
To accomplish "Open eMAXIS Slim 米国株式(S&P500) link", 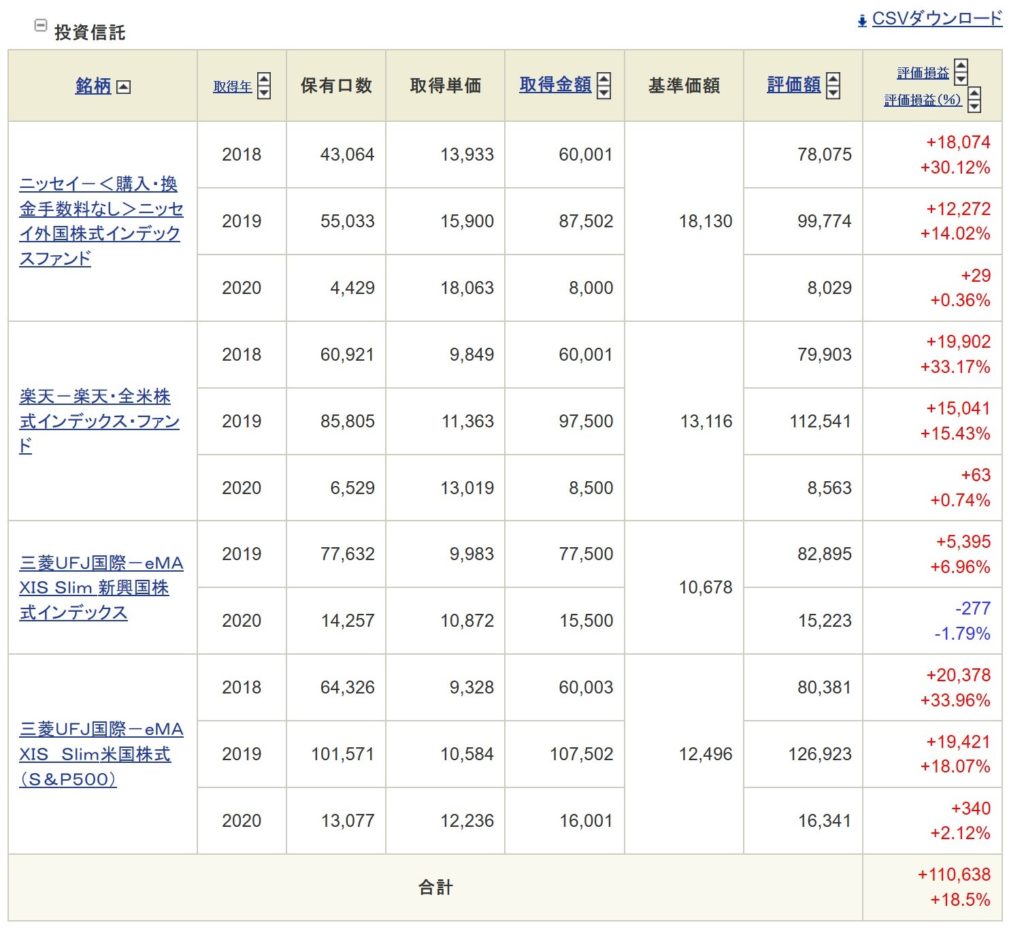I will 101,754.
